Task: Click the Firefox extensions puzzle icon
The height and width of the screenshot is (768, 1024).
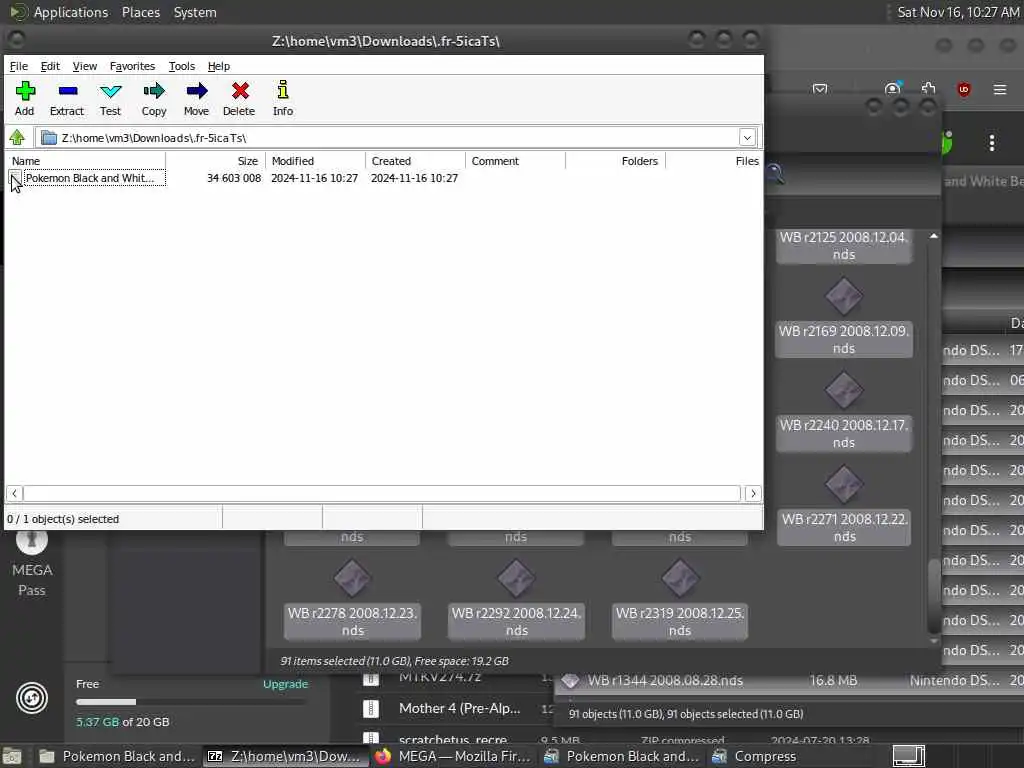Action: [929, 88]
